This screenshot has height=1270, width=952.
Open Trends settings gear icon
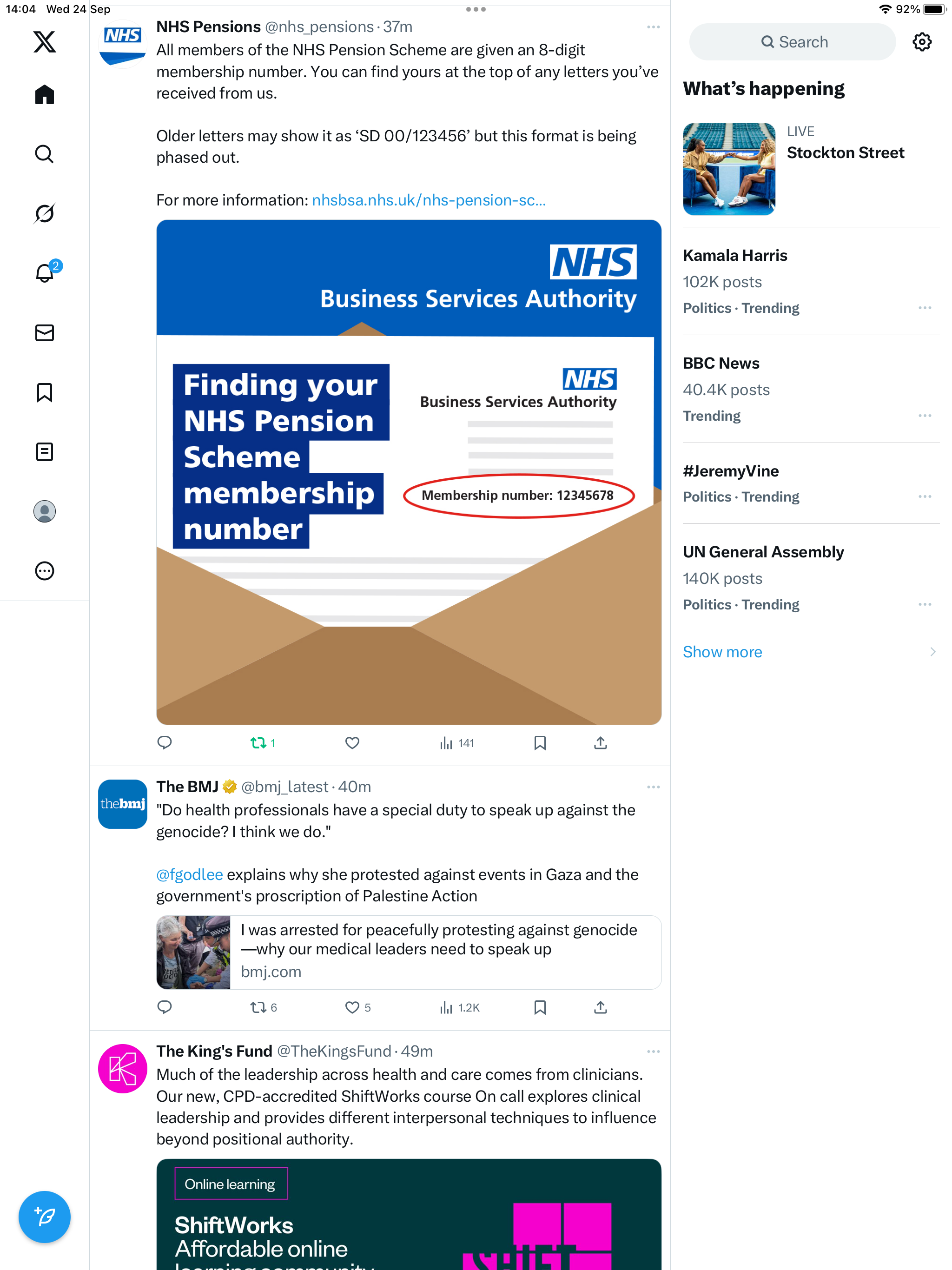click(x=922, y=42)
